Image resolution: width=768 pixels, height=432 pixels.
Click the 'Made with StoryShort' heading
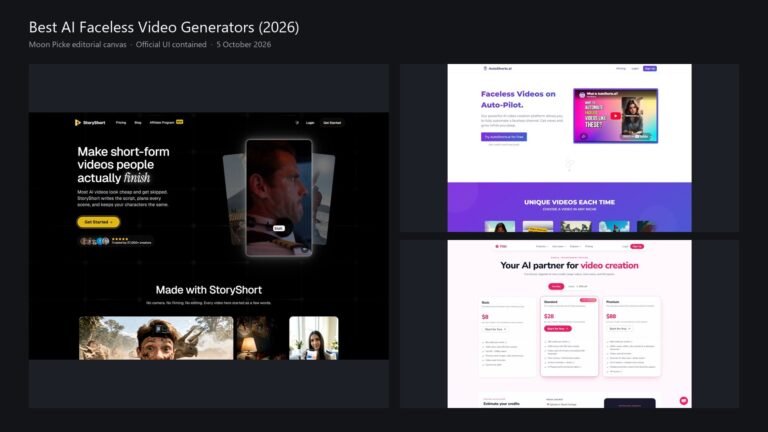[x=209, y=290]
